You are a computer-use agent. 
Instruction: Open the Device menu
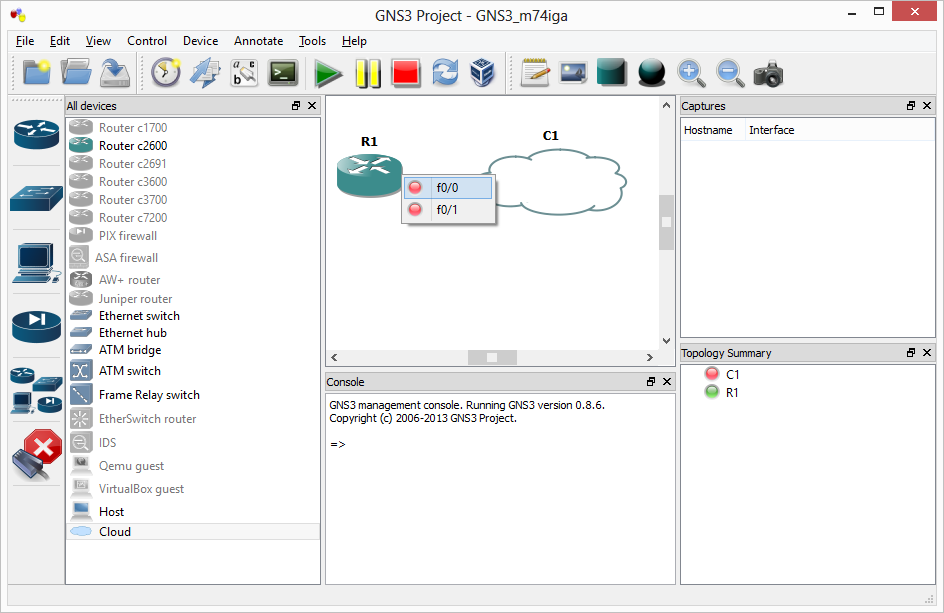[x=200, y=41]
